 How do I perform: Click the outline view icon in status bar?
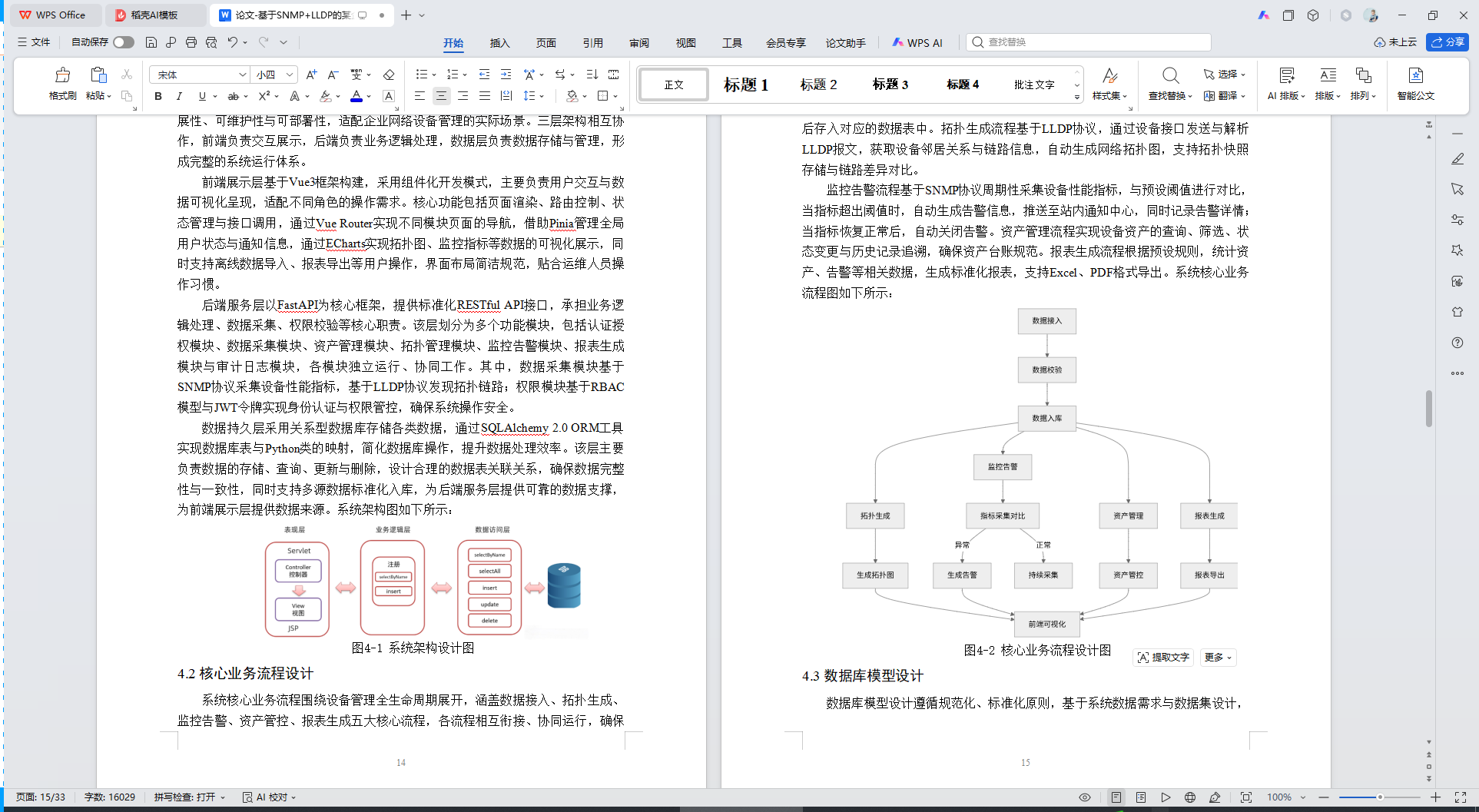(1141, 797)
